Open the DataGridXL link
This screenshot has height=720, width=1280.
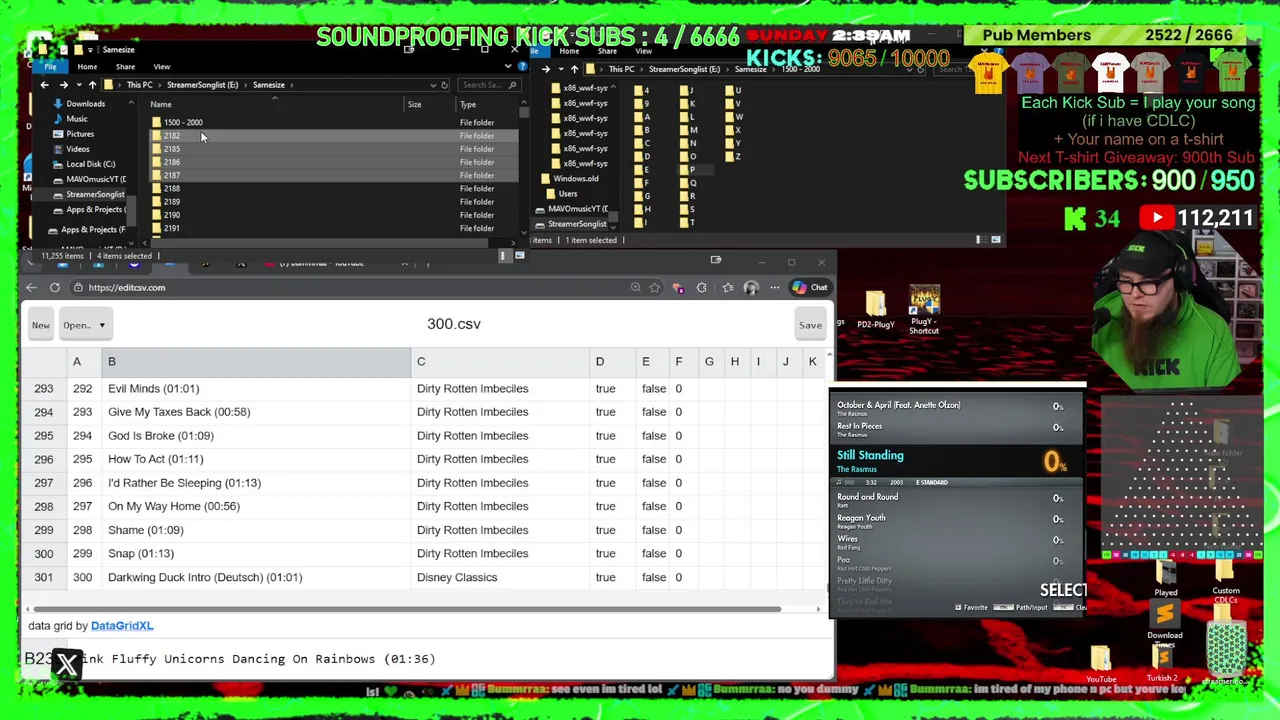click(x=122, y=626)
